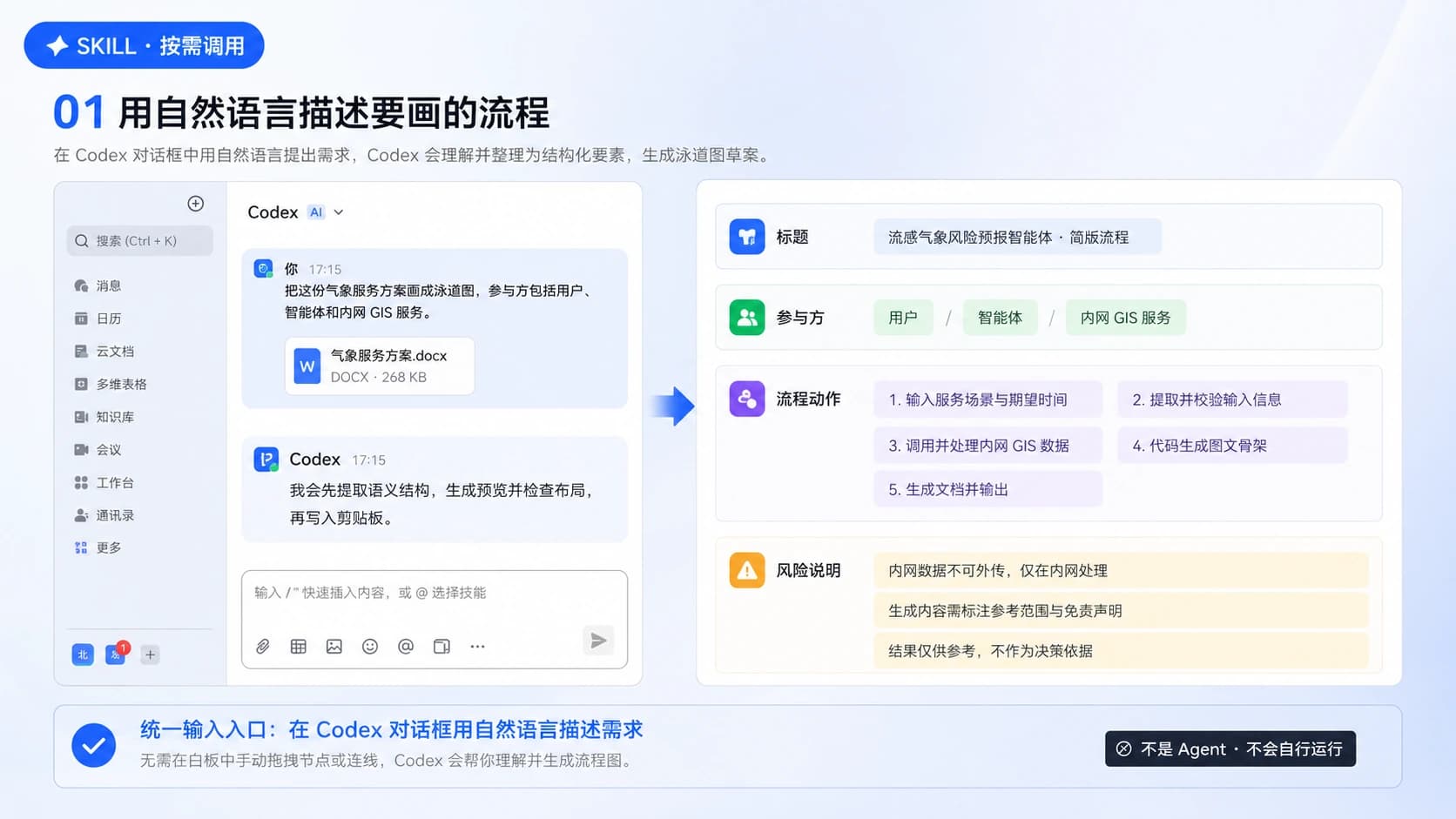This screenshot has width=1456, height=819.
Task: Click the add workspace plus button
Action: pyautogui.click(x=150, y=655)
